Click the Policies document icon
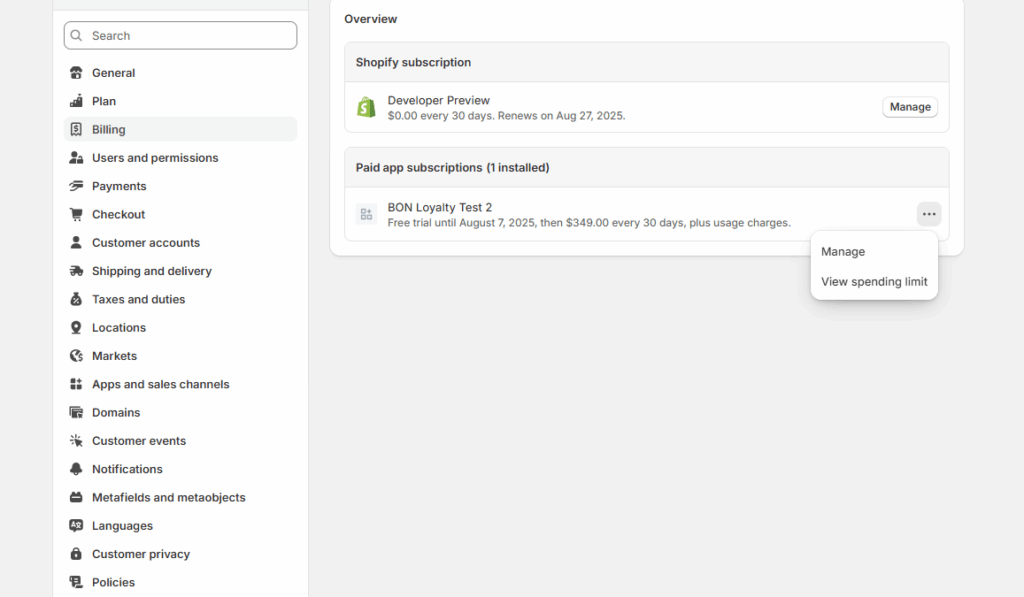Screen dimensions: 1024x597 76,582
